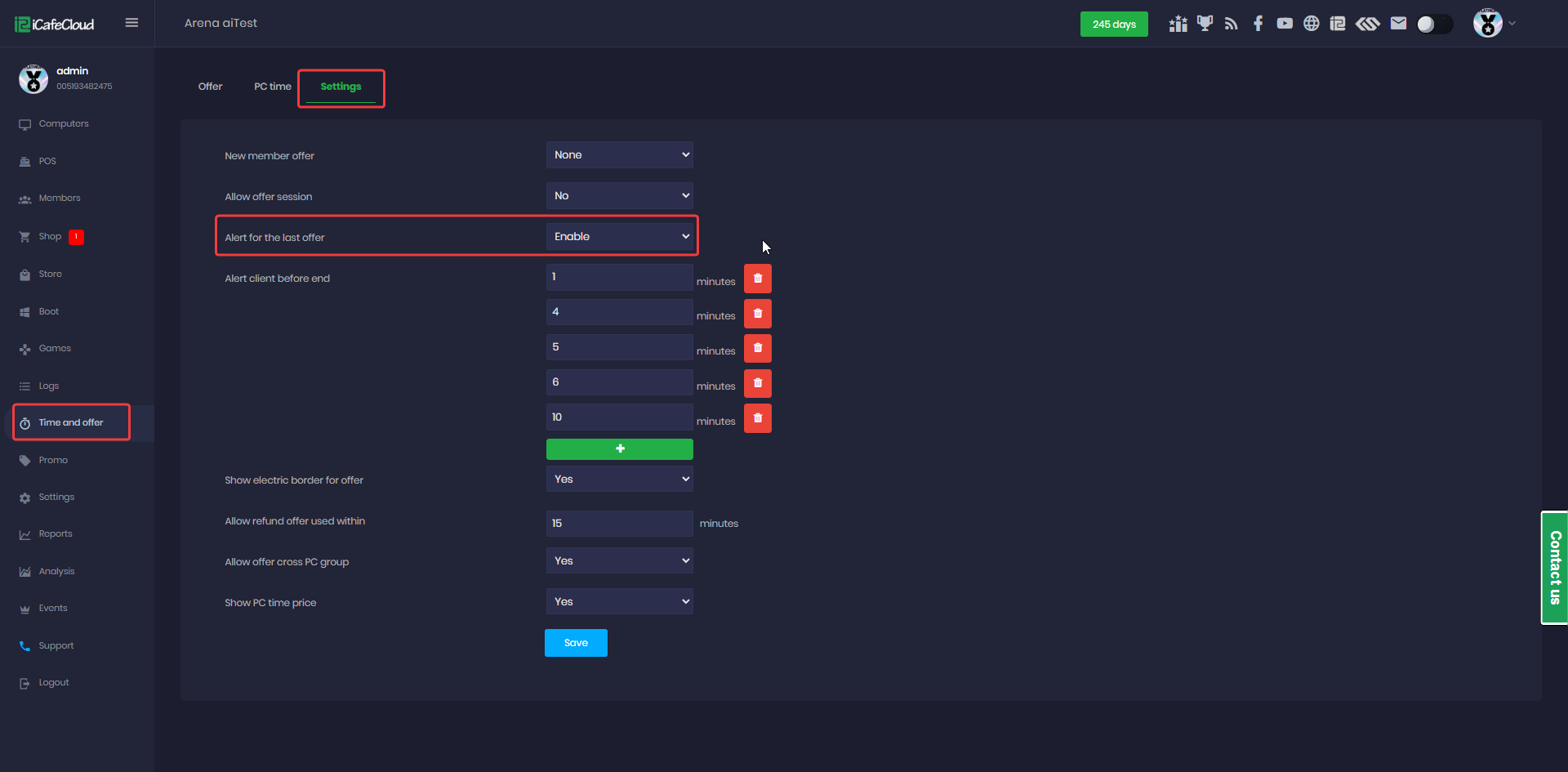Click the 245 days license button
This screenshot has width=1568, height=772.
click(1114, 25)
